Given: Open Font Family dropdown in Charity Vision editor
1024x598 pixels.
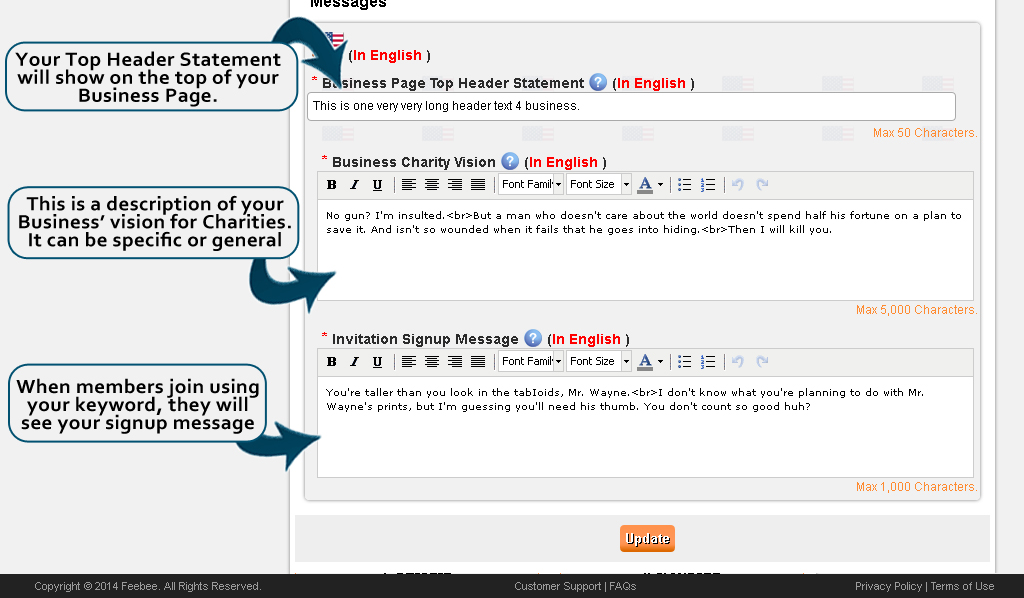Looking at the screenshot, I should (531, 185).
